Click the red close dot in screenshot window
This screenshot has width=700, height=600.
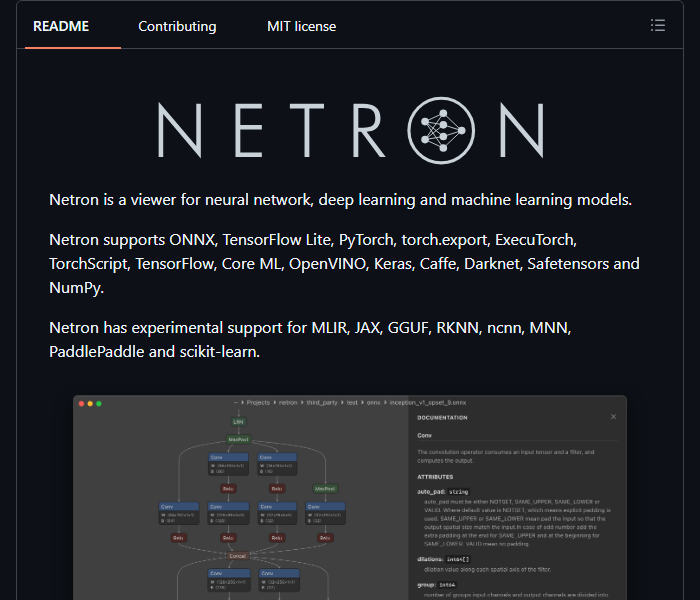[x=81, y=404]
